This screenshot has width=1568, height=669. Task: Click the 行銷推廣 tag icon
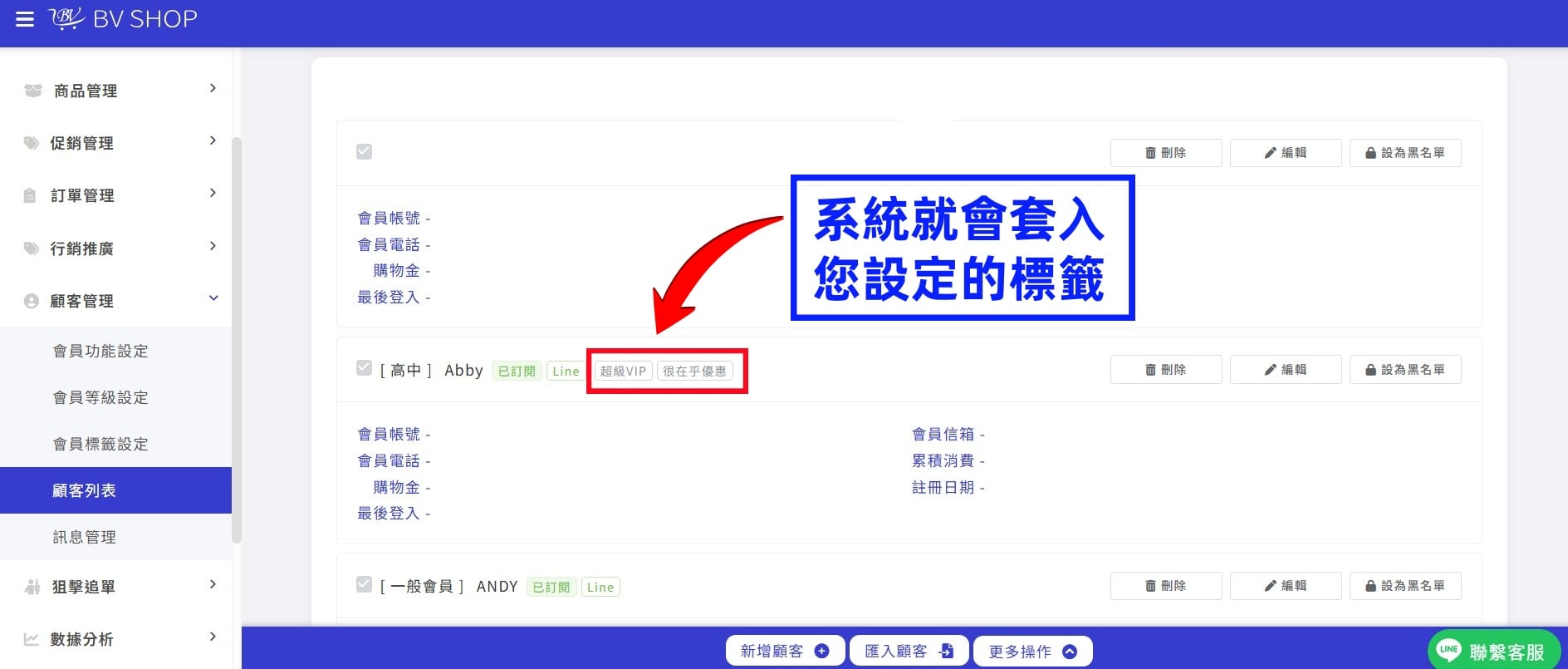(x=32, y=248)
